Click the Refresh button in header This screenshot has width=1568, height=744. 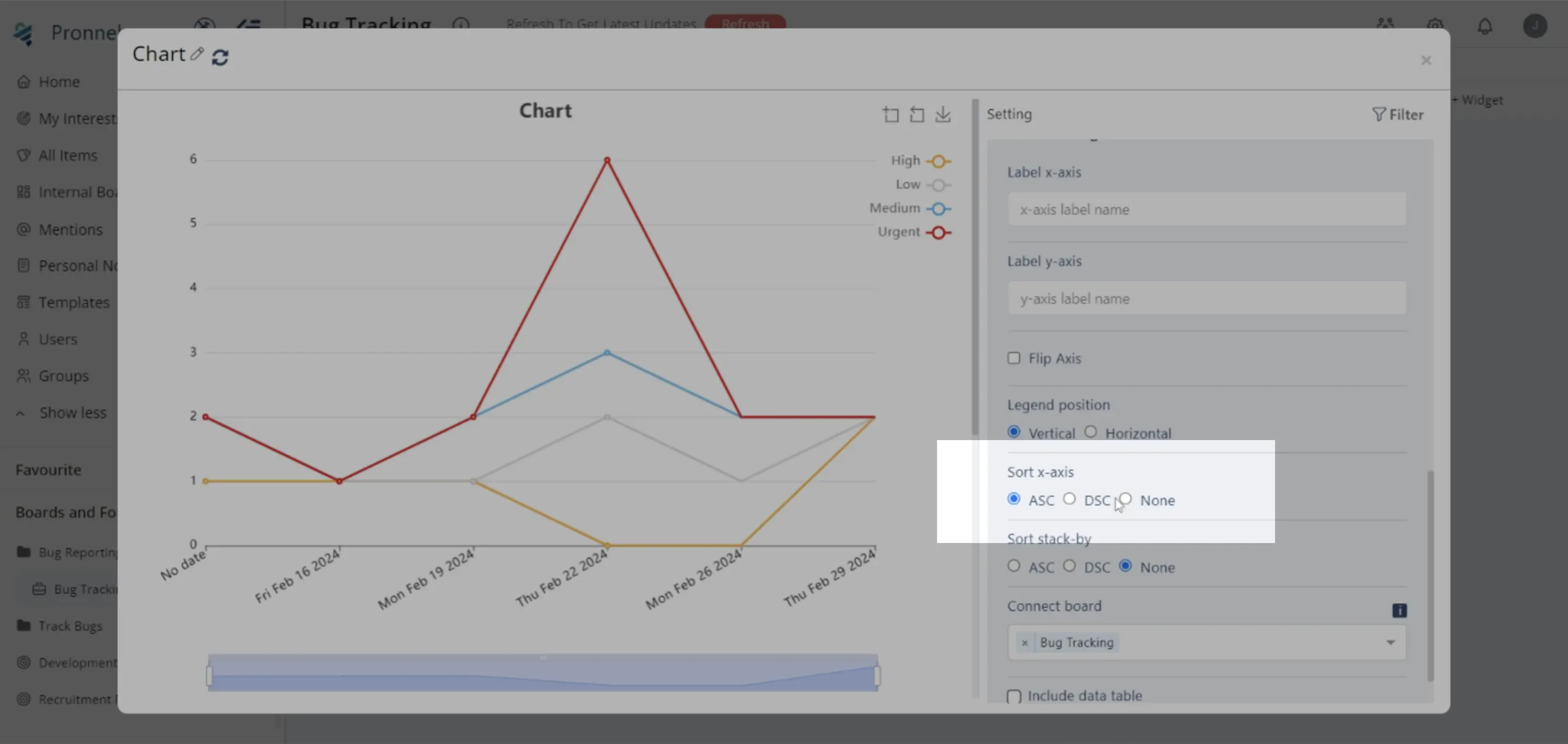click(745, 23)
